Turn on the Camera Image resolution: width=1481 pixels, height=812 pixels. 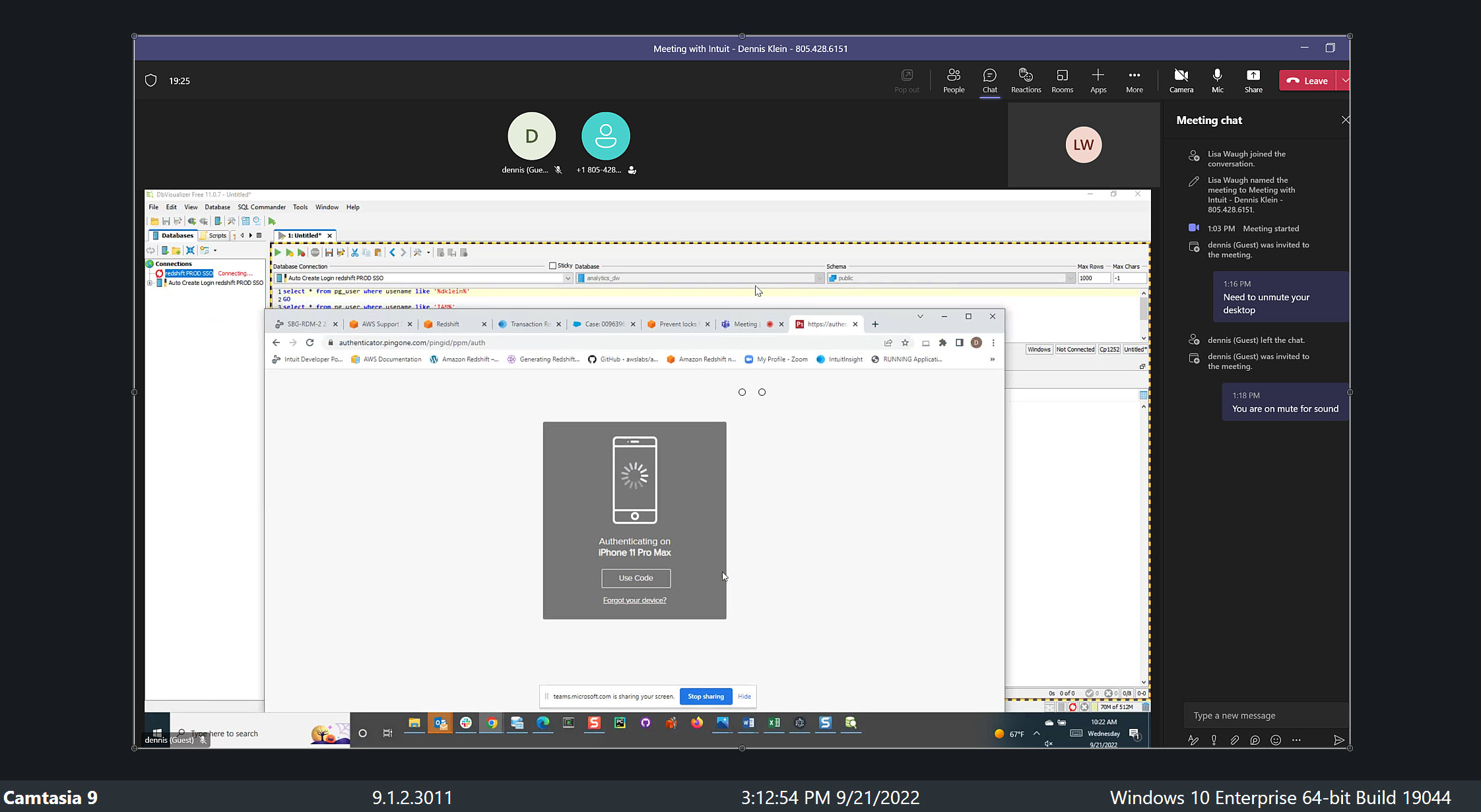click(1181, 80)
